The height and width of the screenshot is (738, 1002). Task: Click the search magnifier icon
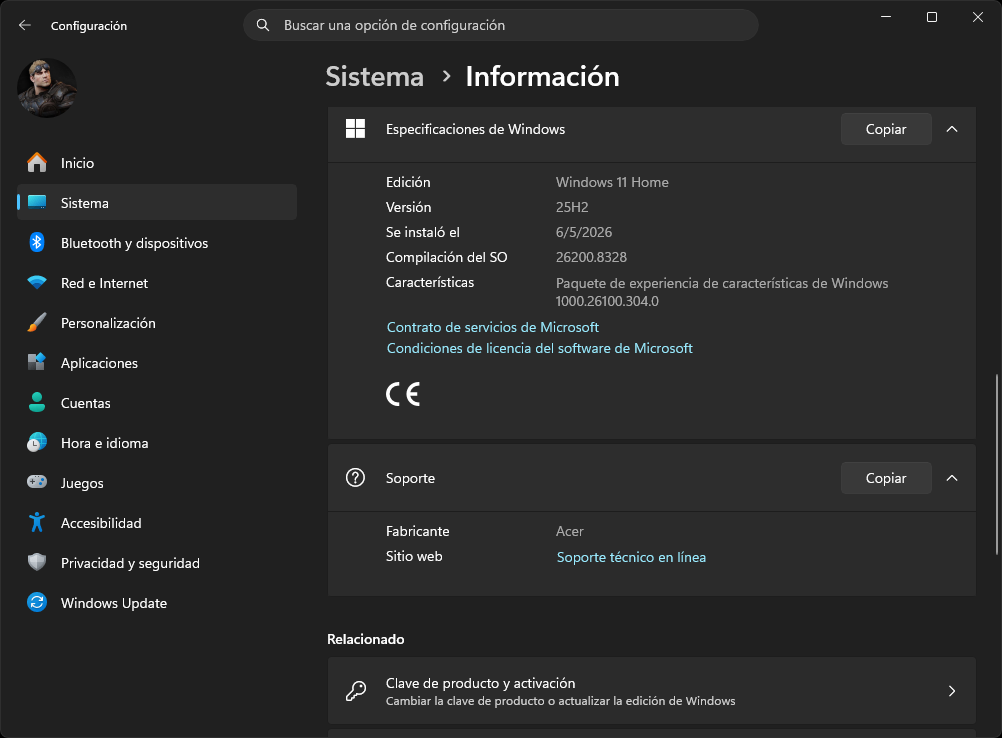[x=263, y=26]
